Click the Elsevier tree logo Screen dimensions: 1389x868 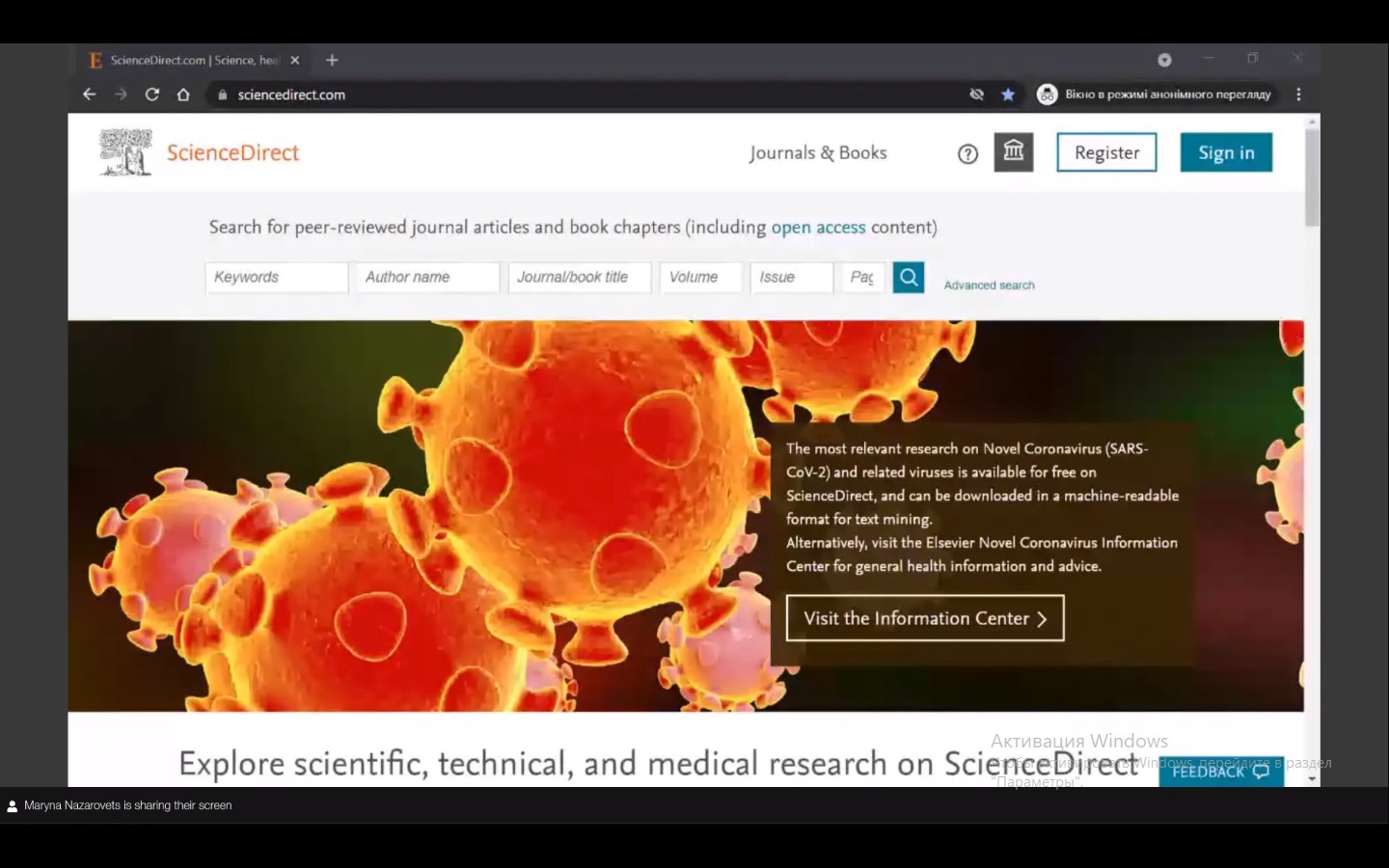pos(126,152)
